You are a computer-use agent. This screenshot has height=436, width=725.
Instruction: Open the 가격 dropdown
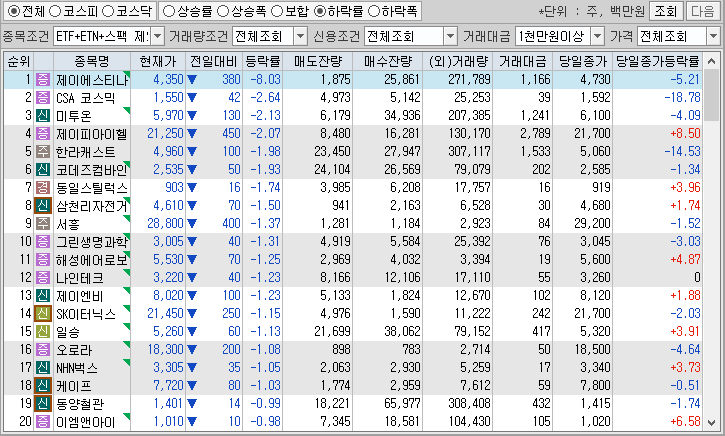tap(713, 36)
